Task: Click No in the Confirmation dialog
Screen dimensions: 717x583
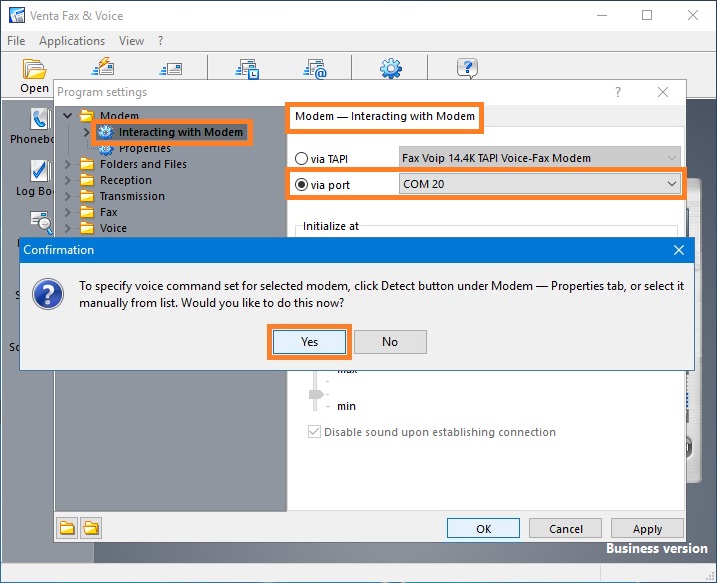Action: click(x=390, y=342)
